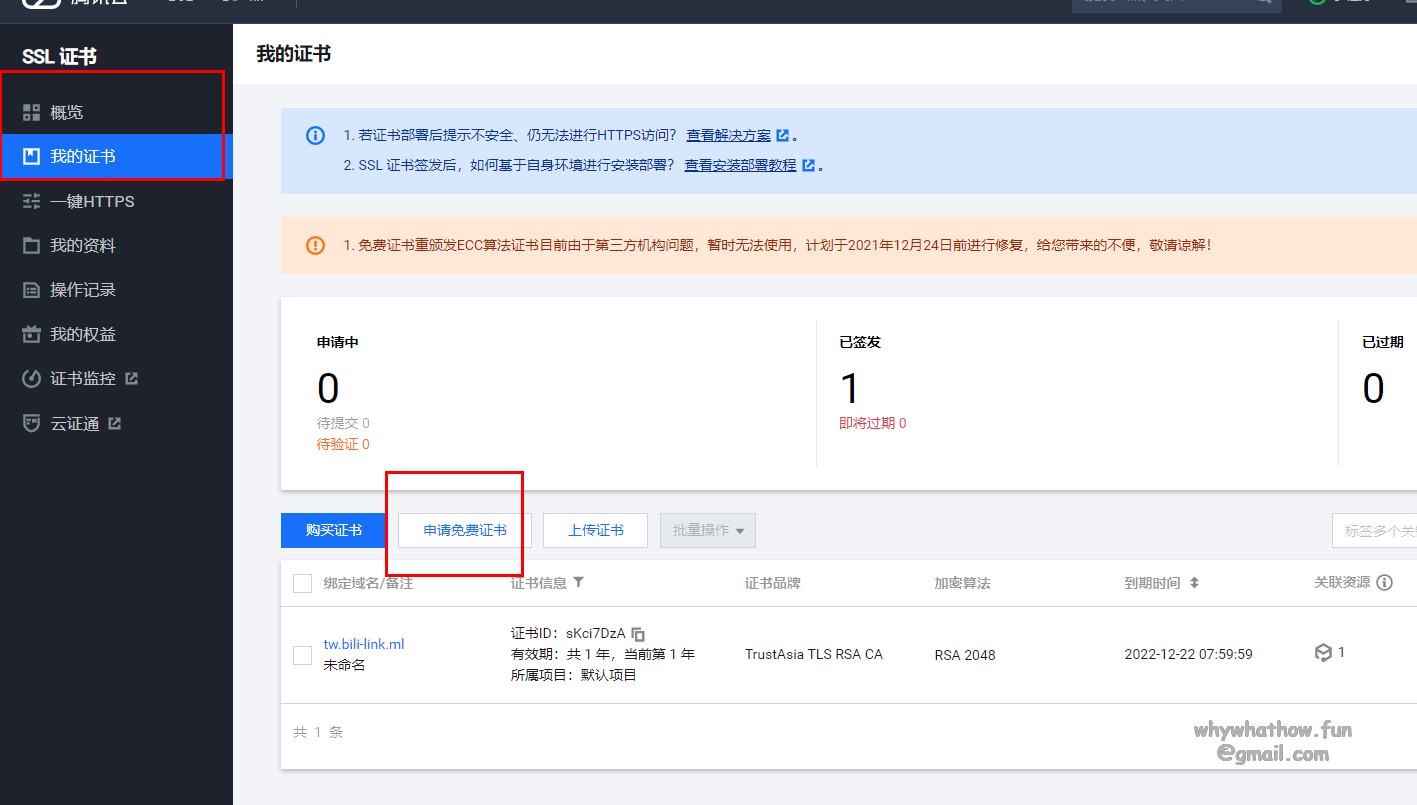
Task: Open 操作记录 in the sidebar
Action: [83, 290]
